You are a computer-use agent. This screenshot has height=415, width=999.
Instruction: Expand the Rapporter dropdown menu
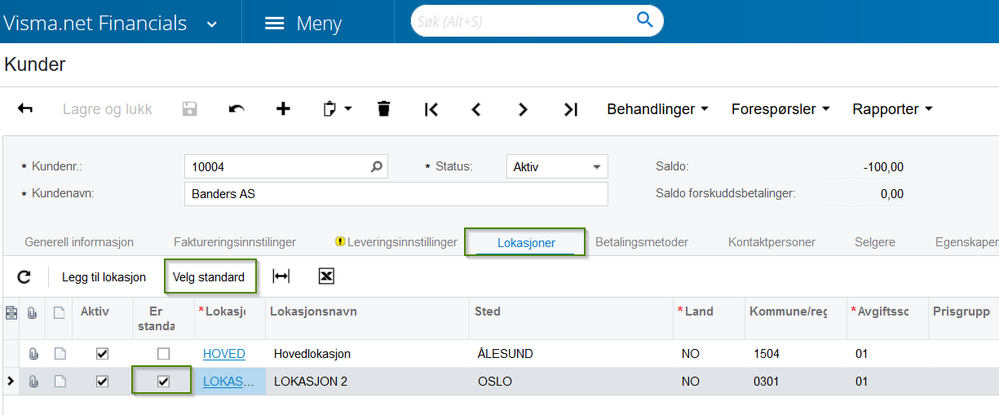(x=891, y=109)
